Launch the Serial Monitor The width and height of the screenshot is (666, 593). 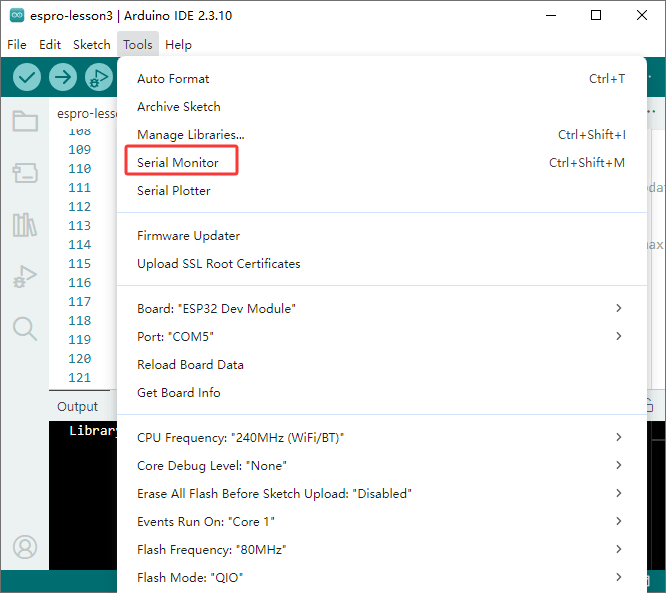381,163
